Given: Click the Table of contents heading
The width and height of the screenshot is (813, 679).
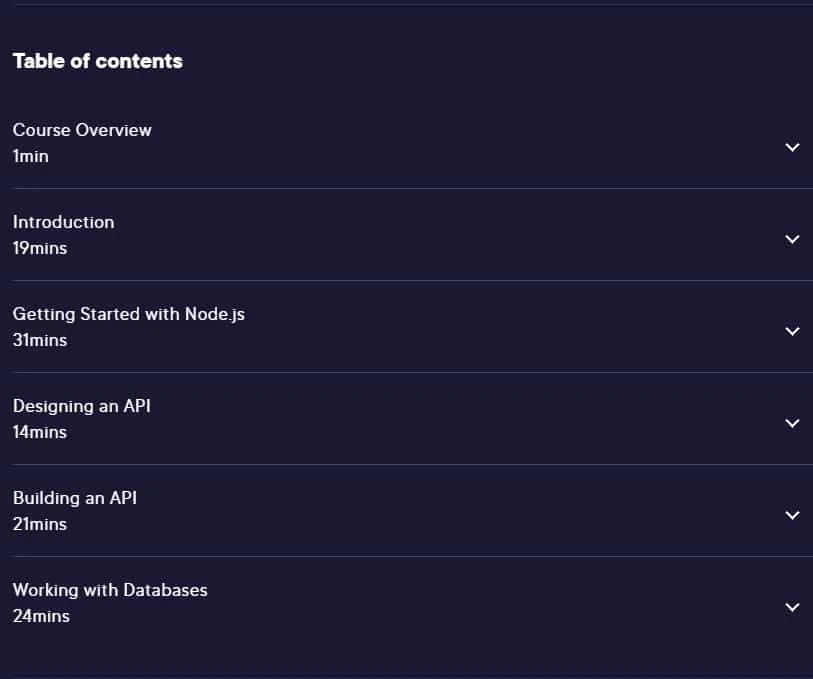Looking at the screenshot, I should [x=97, y=61].
